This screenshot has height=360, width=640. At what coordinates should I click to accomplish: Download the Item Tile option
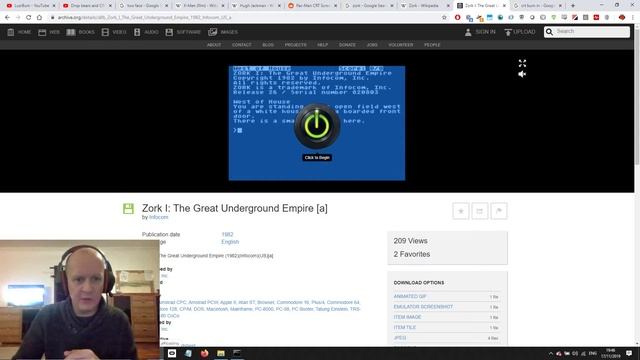click(404, 327)
